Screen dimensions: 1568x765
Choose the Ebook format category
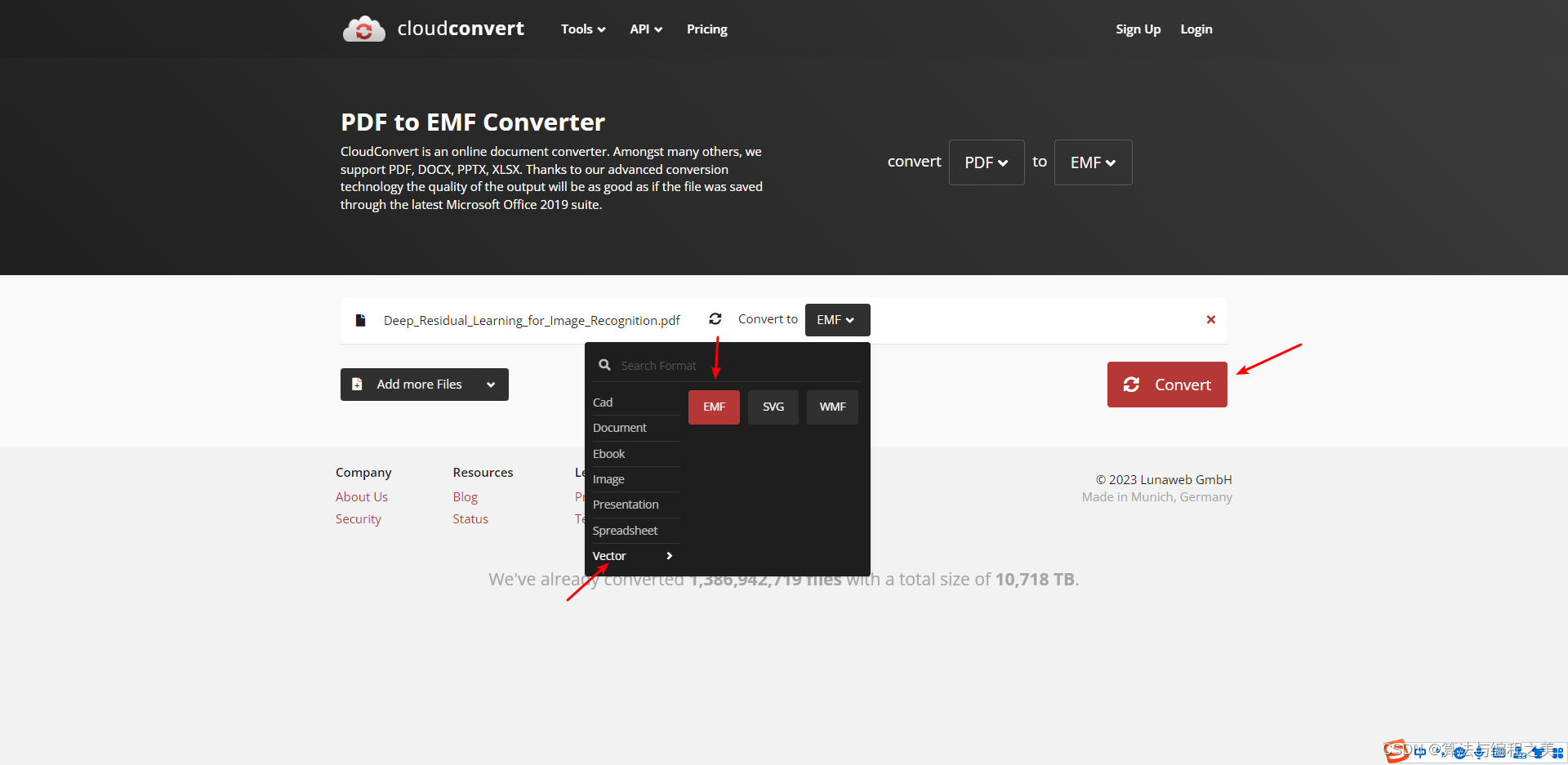[635, 454]
